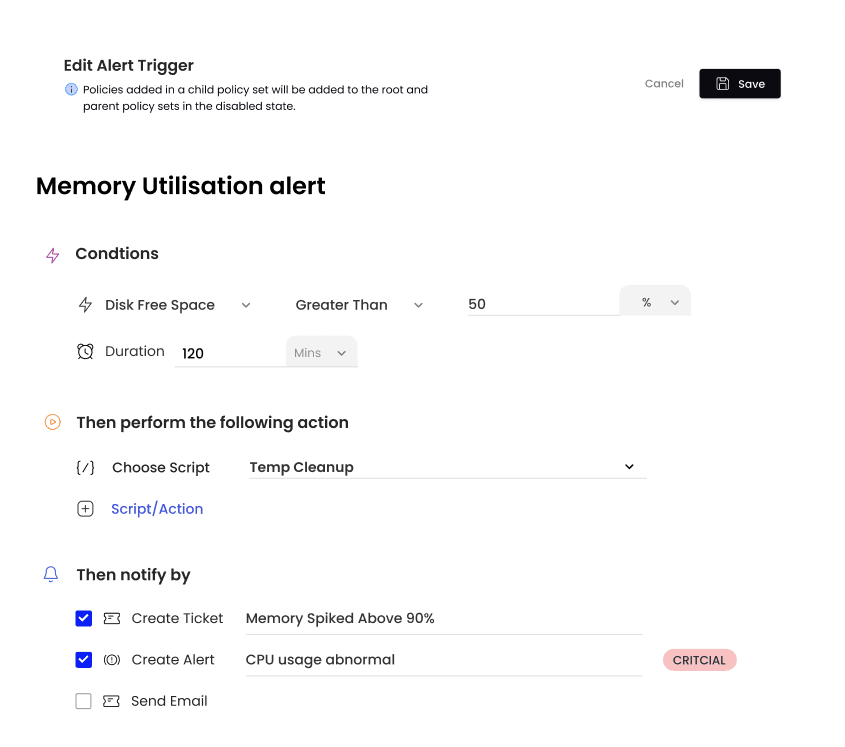The image size is (845, 747).
Task: Click the Create Alert label
Action: coord(173,660)
